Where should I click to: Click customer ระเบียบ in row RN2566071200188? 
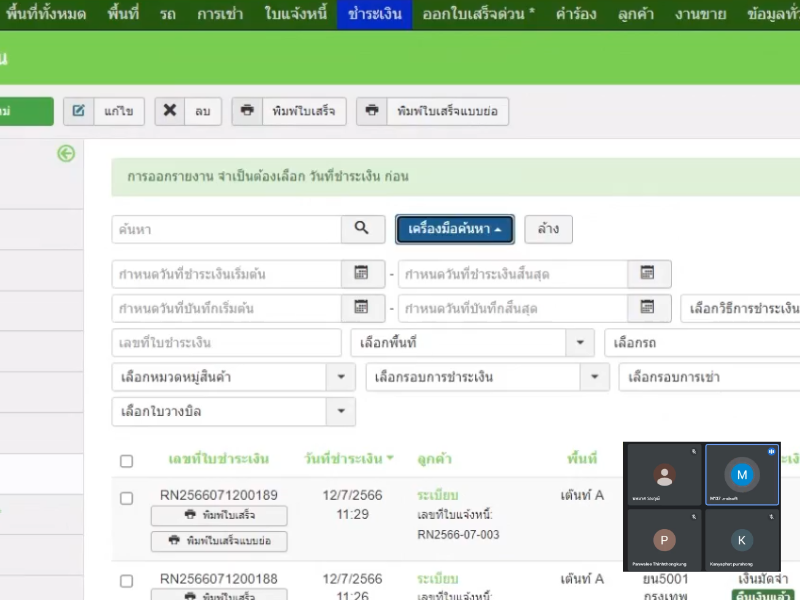(437, 579)
